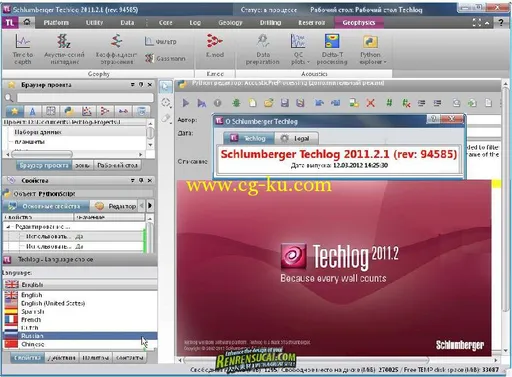Open the K.mod tool

[x=215, y=45]
